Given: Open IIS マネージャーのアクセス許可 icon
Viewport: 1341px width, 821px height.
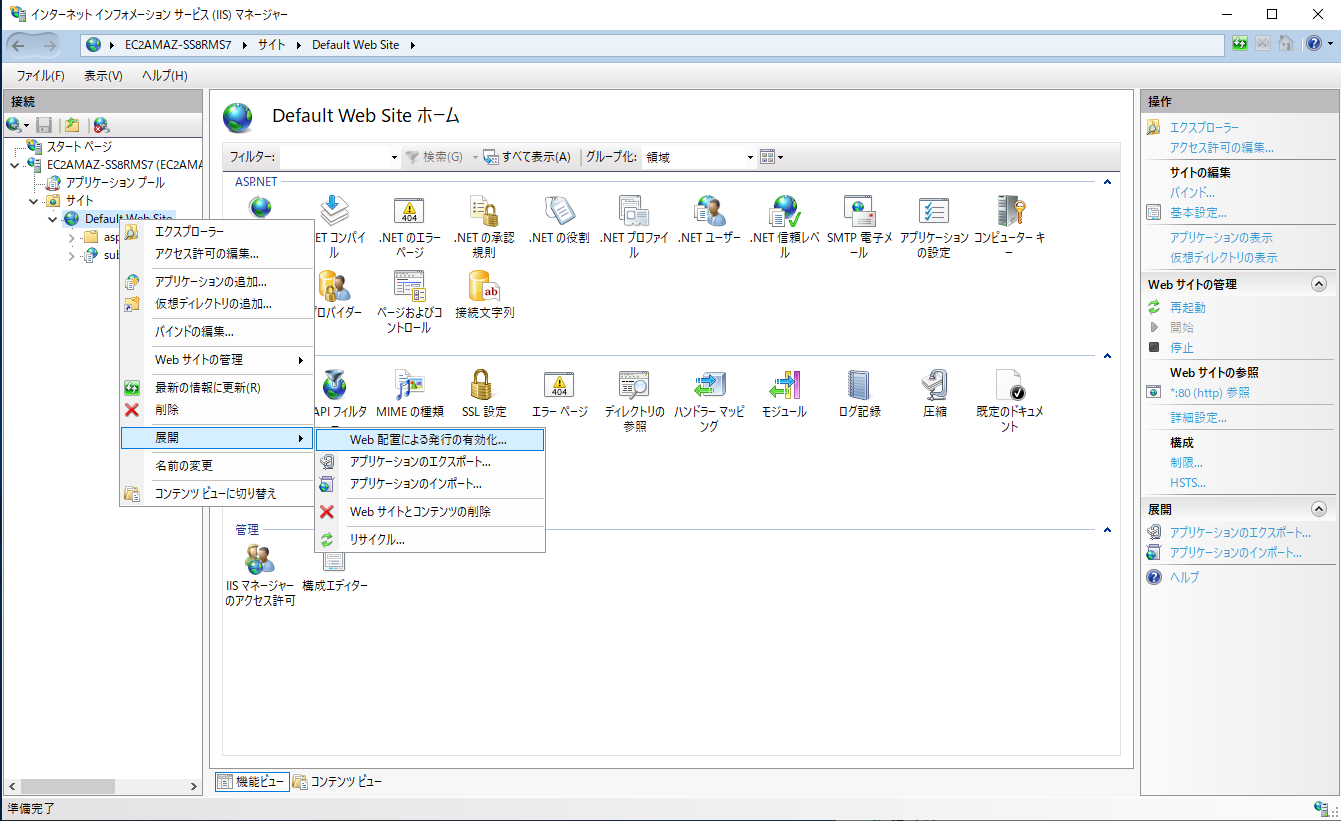Looking at the screenshot, I should [259, 560].
